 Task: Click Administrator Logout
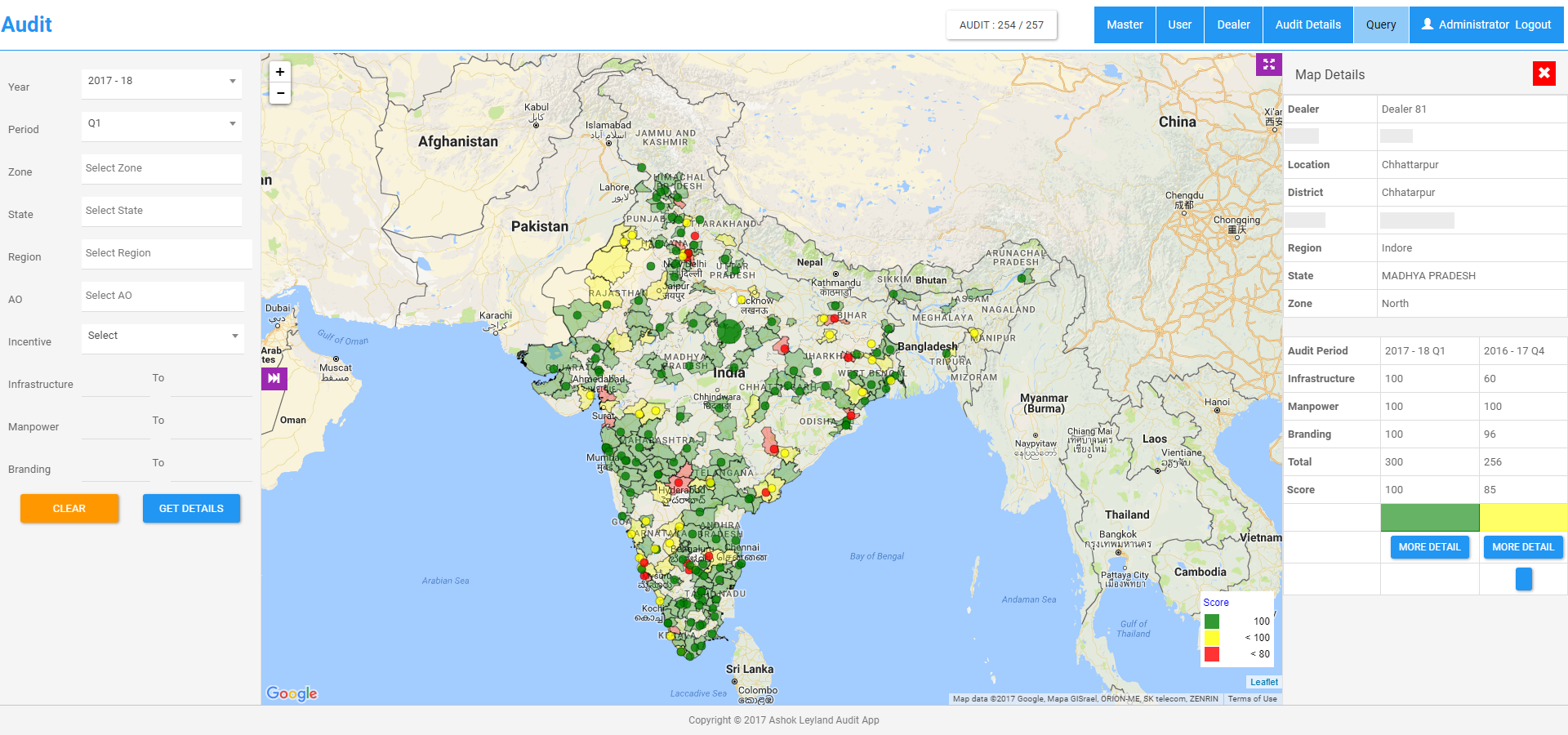(x=1486, y=24)
